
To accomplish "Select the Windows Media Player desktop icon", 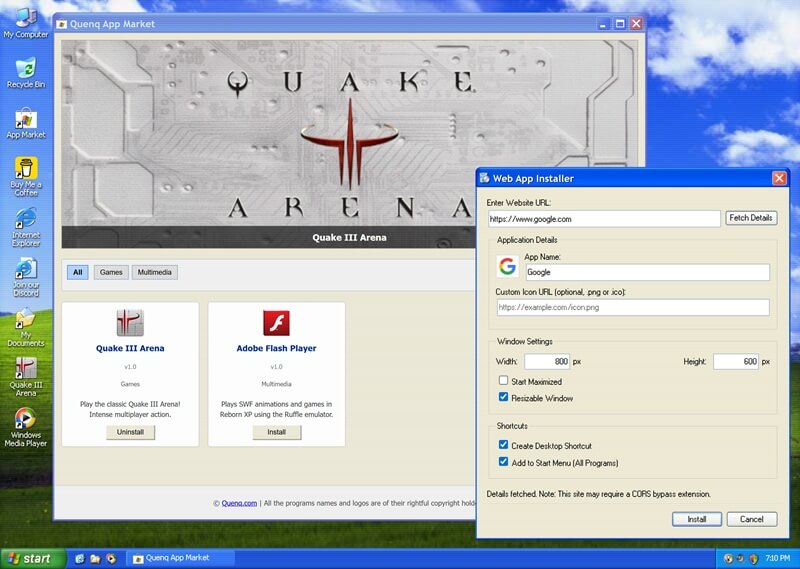I will (x=26, y=427).
